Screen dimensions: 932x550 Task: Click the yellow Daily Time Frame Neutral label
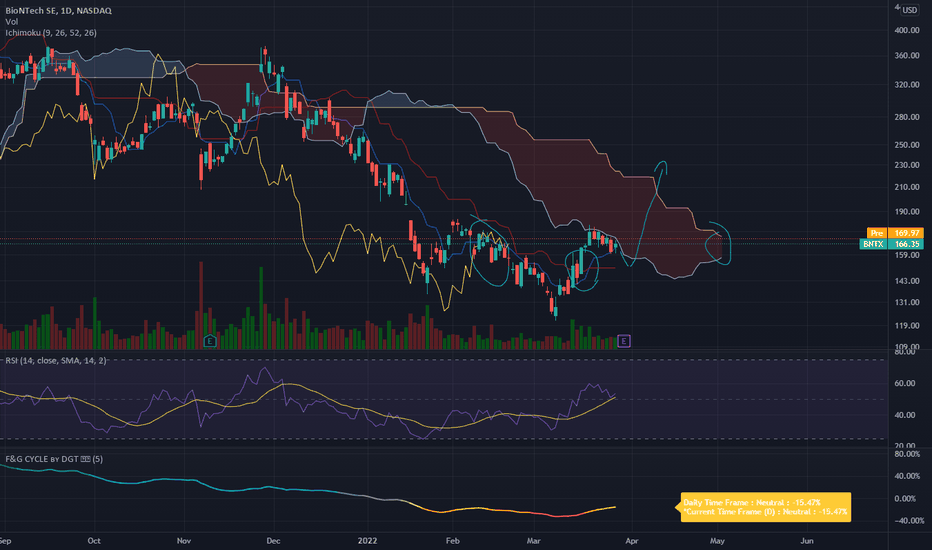click(x=766, y=507)
